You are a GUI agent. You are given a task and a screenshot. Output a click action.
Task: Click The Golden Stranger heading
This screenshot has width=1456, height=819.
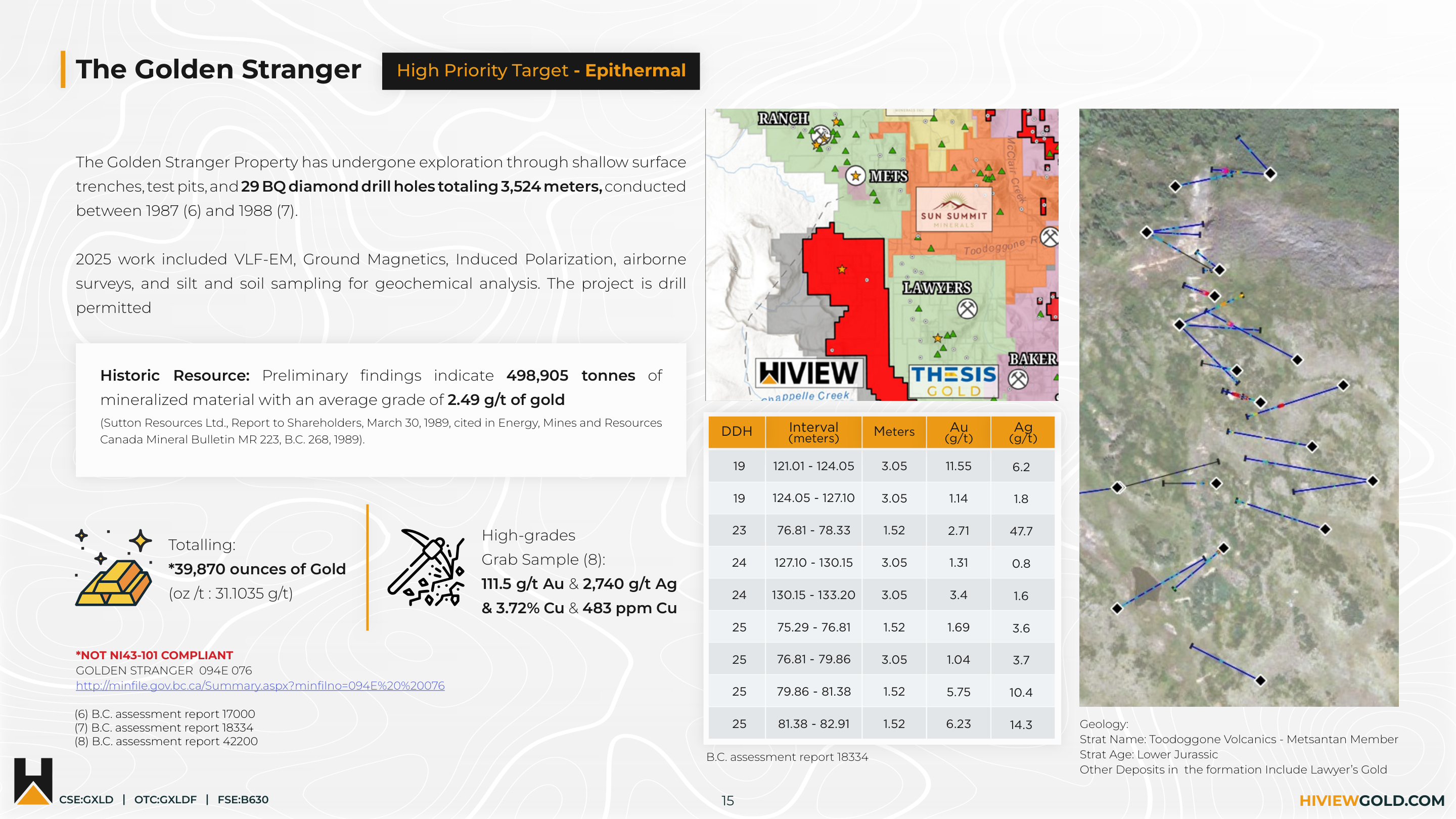click(x=218, y=70)
